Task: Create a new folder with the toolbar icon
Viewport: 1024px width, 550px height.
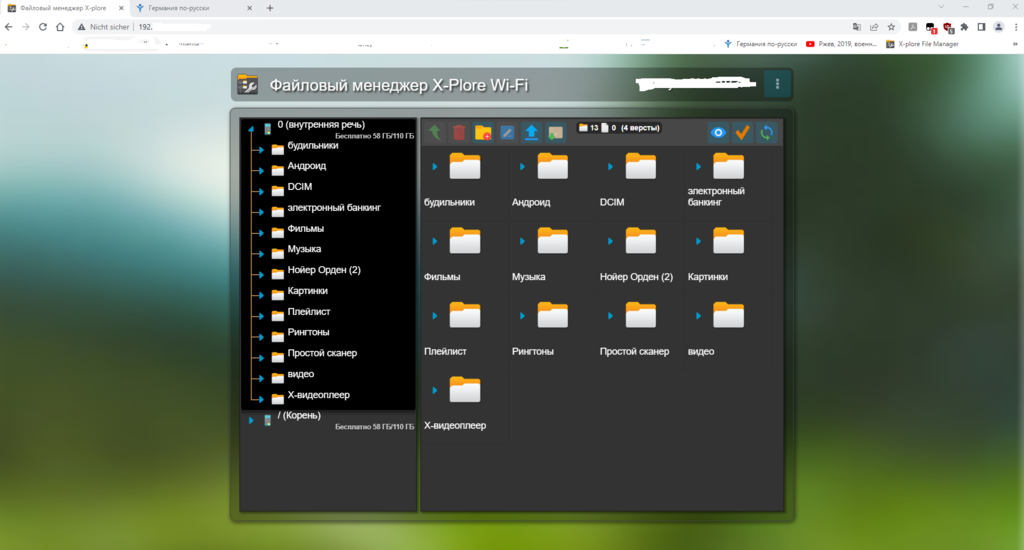Action: [483, 133]
